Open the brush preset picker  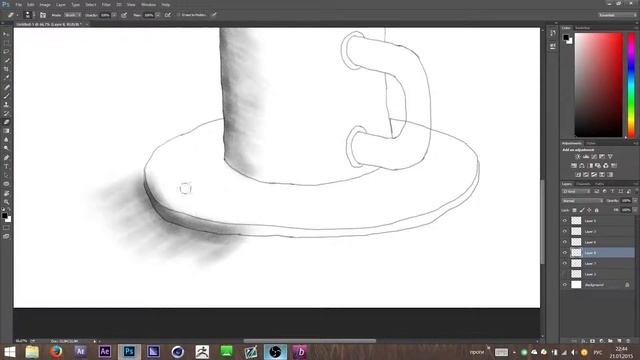(28, 15)
